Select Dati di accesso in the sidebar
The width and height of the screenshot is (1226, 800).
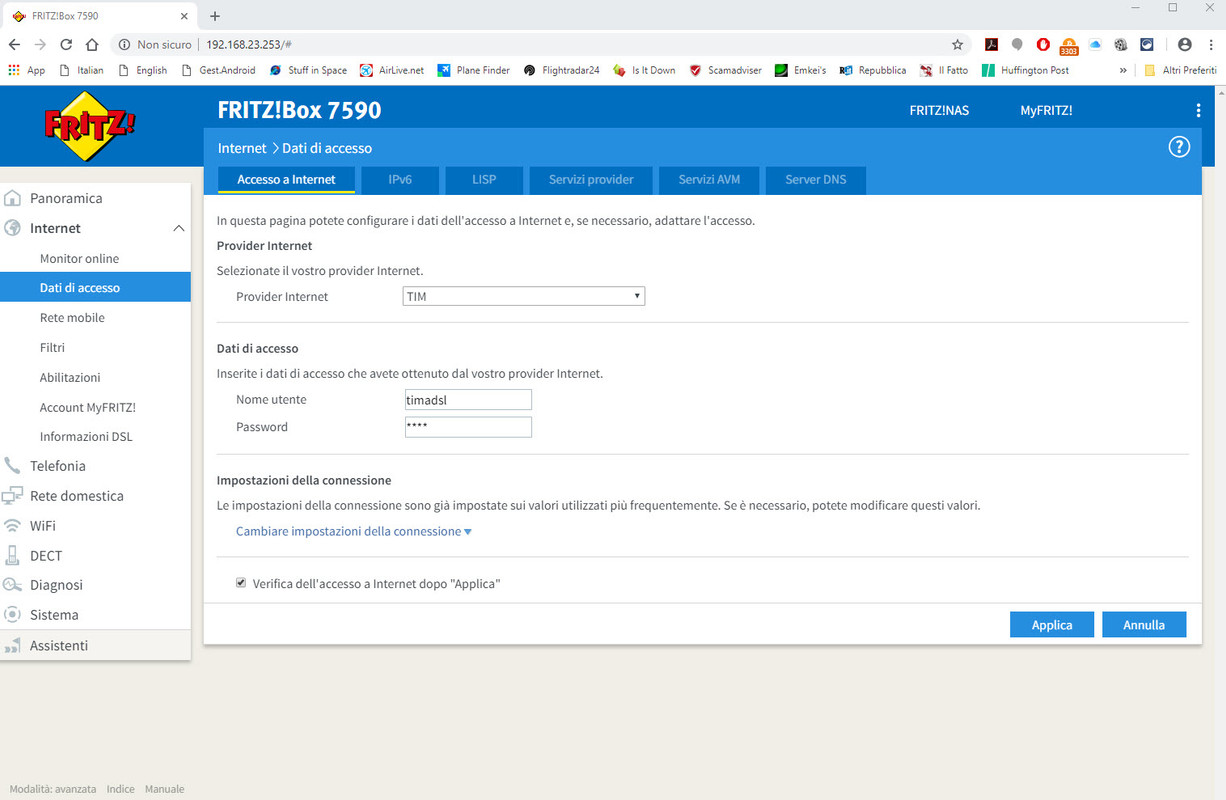[x=95, y=287]
